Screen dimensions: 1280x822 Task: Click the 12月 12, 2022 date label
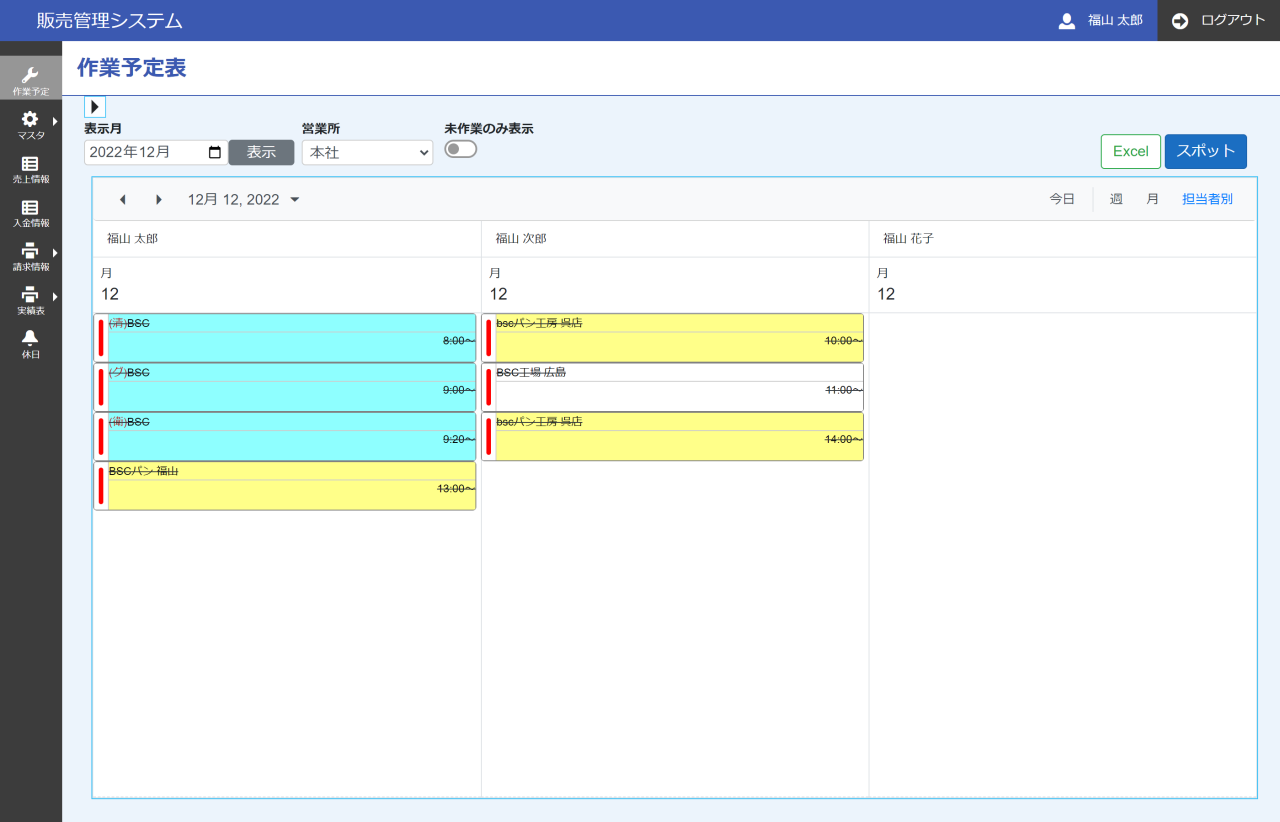tap(234, 199)
